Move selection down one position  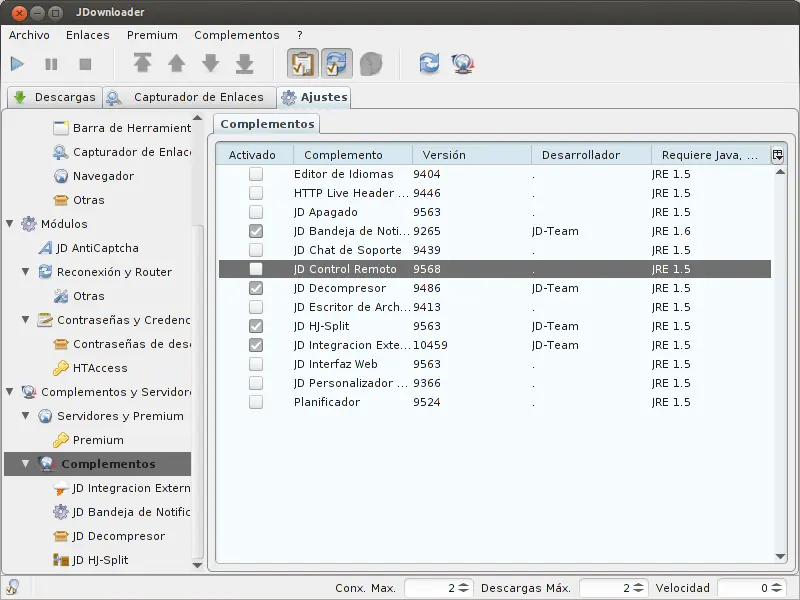211,63
